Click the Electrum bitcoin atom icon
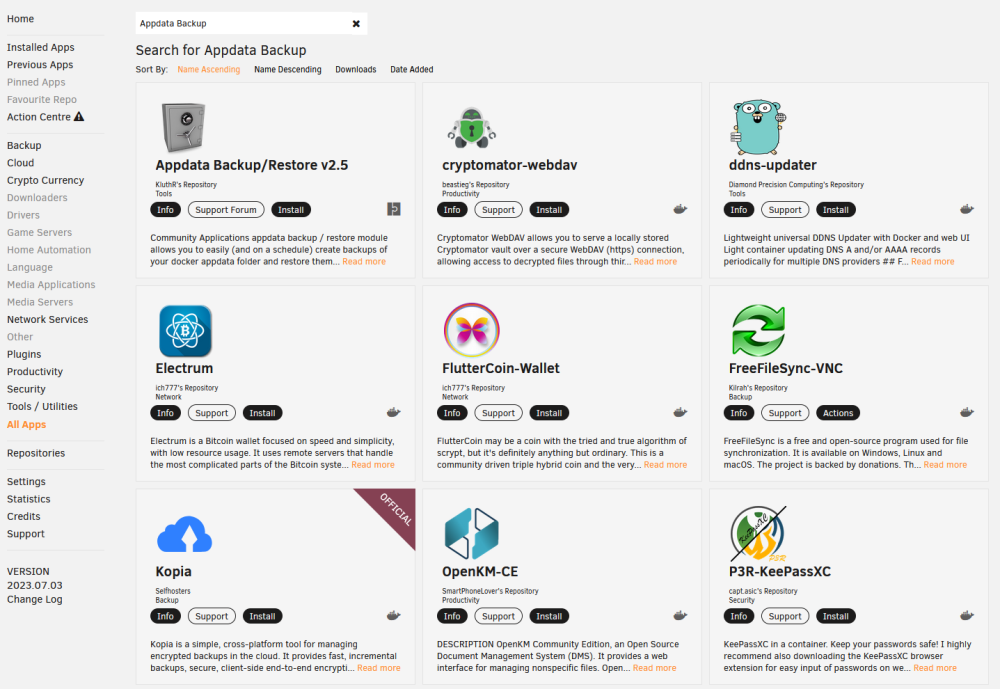This screenshot has width=1000, height=689. click(185, 330)
